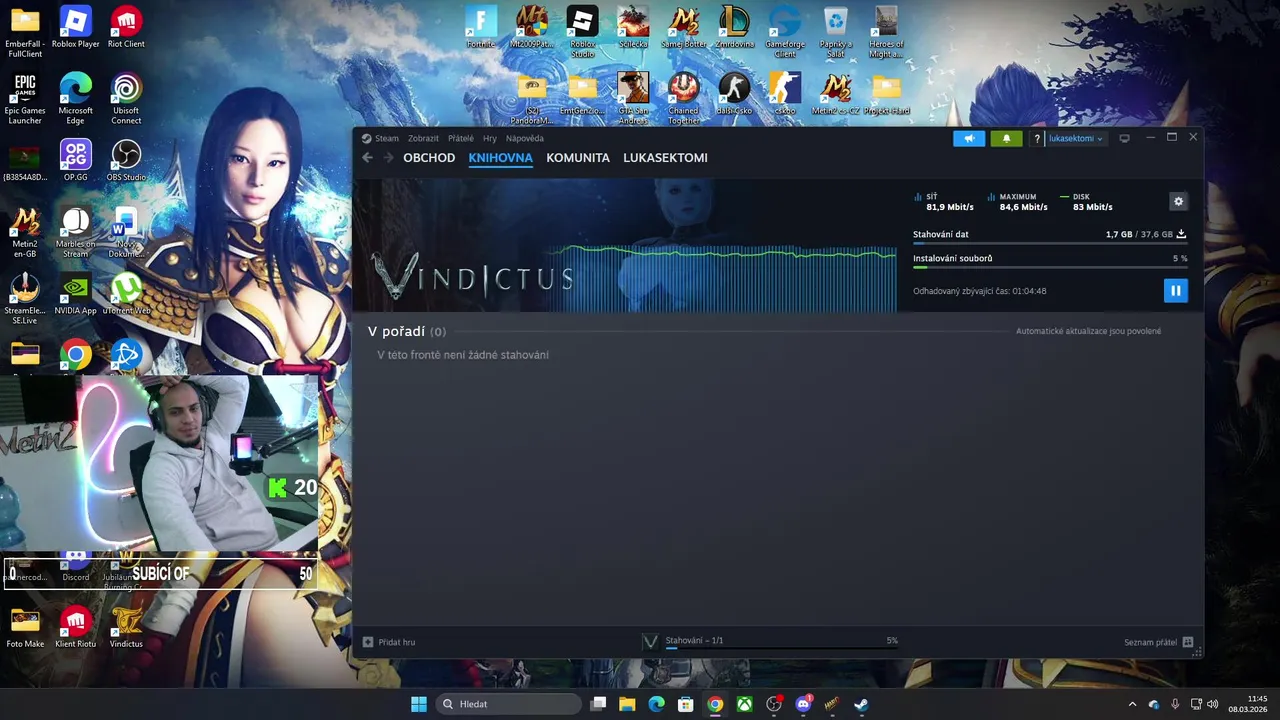The height and width of the screenshot is (720, 1280).
Task: Open OP.GG desktop shortcut
Action: (x=75, y=160)
